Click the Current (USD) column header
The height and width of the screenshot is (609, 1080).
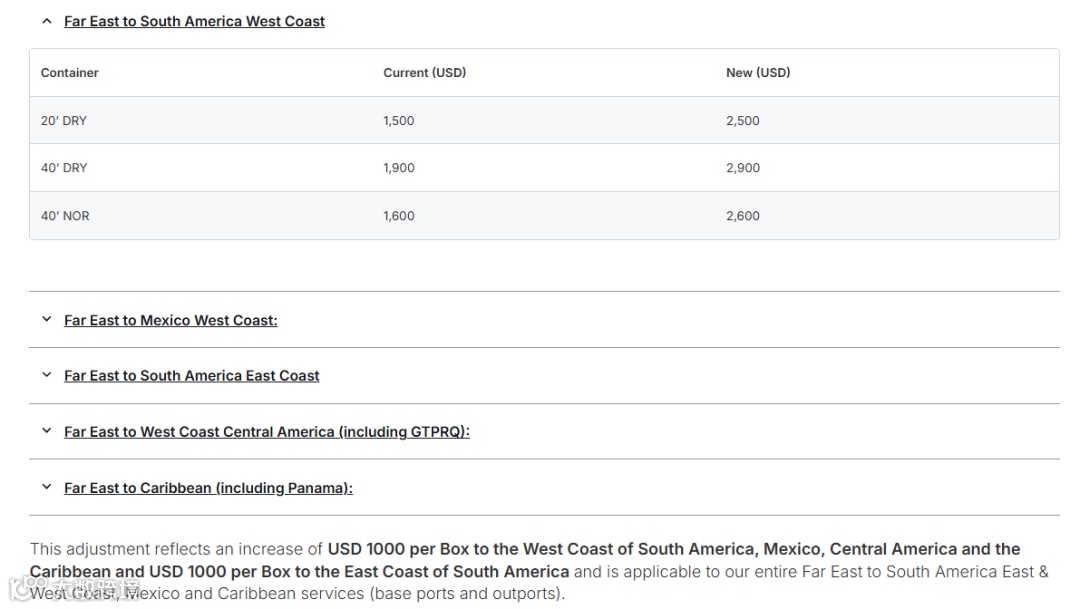point(425,73)
